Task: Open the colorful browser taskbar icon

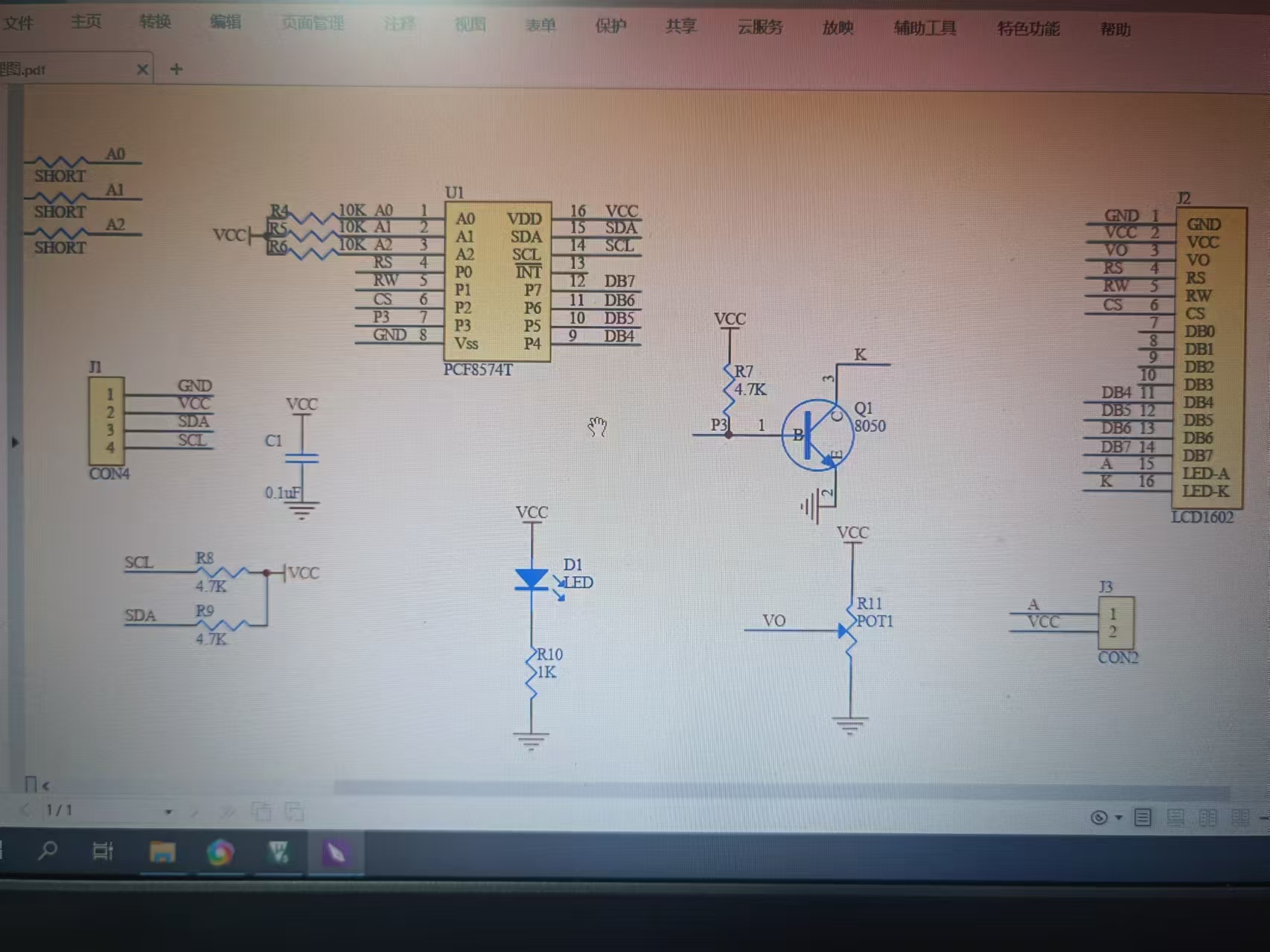Action: 220,853
